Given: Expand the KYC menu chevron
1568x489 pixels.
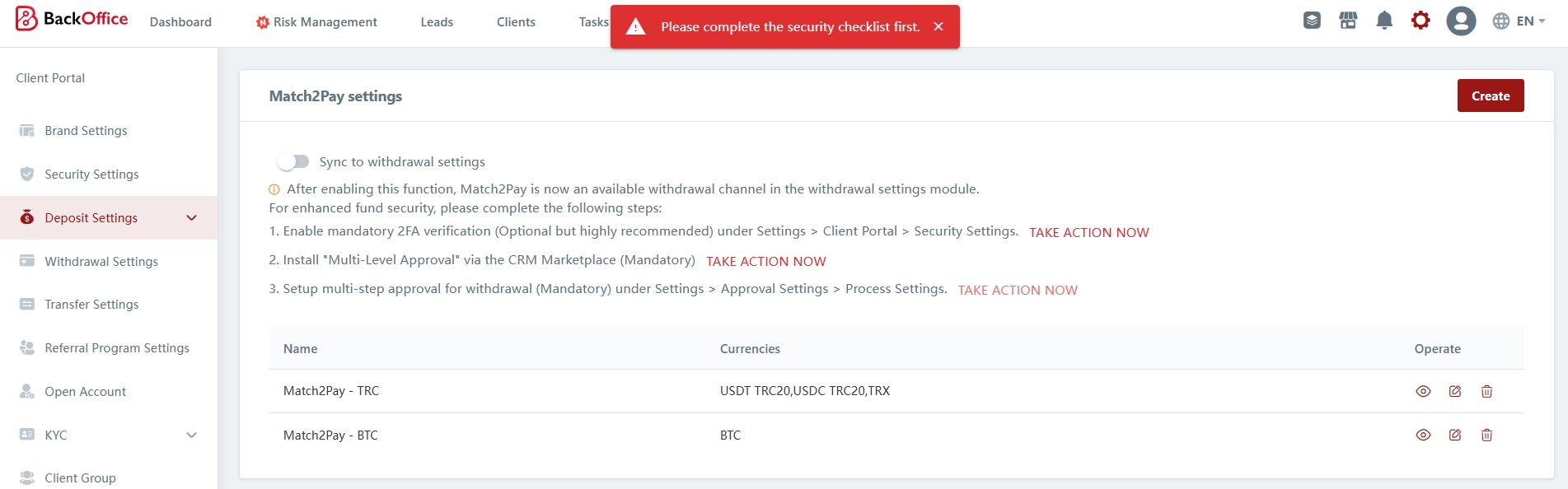Looking at the screenshot, I should point(192,435).
